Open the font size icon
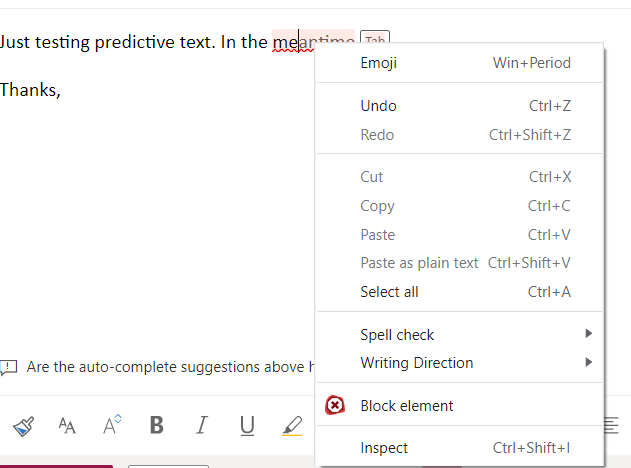The height and width of the screenshot is (468, 631). [x=67, y=426]
